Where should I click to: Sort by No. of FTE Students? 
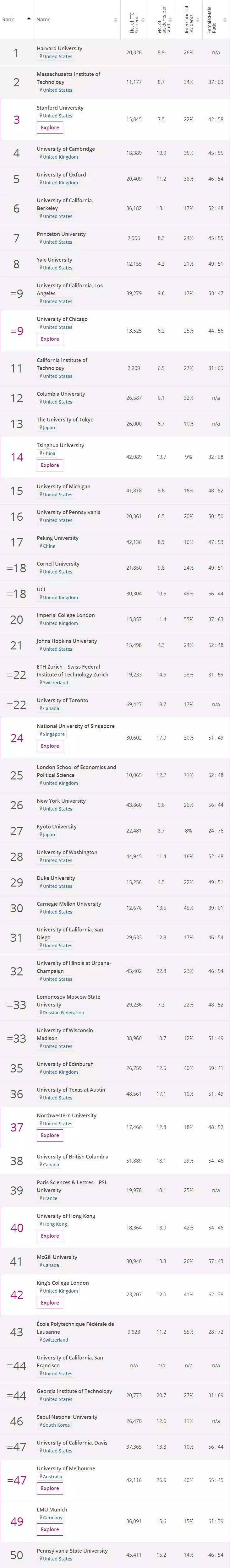[144, 19]
